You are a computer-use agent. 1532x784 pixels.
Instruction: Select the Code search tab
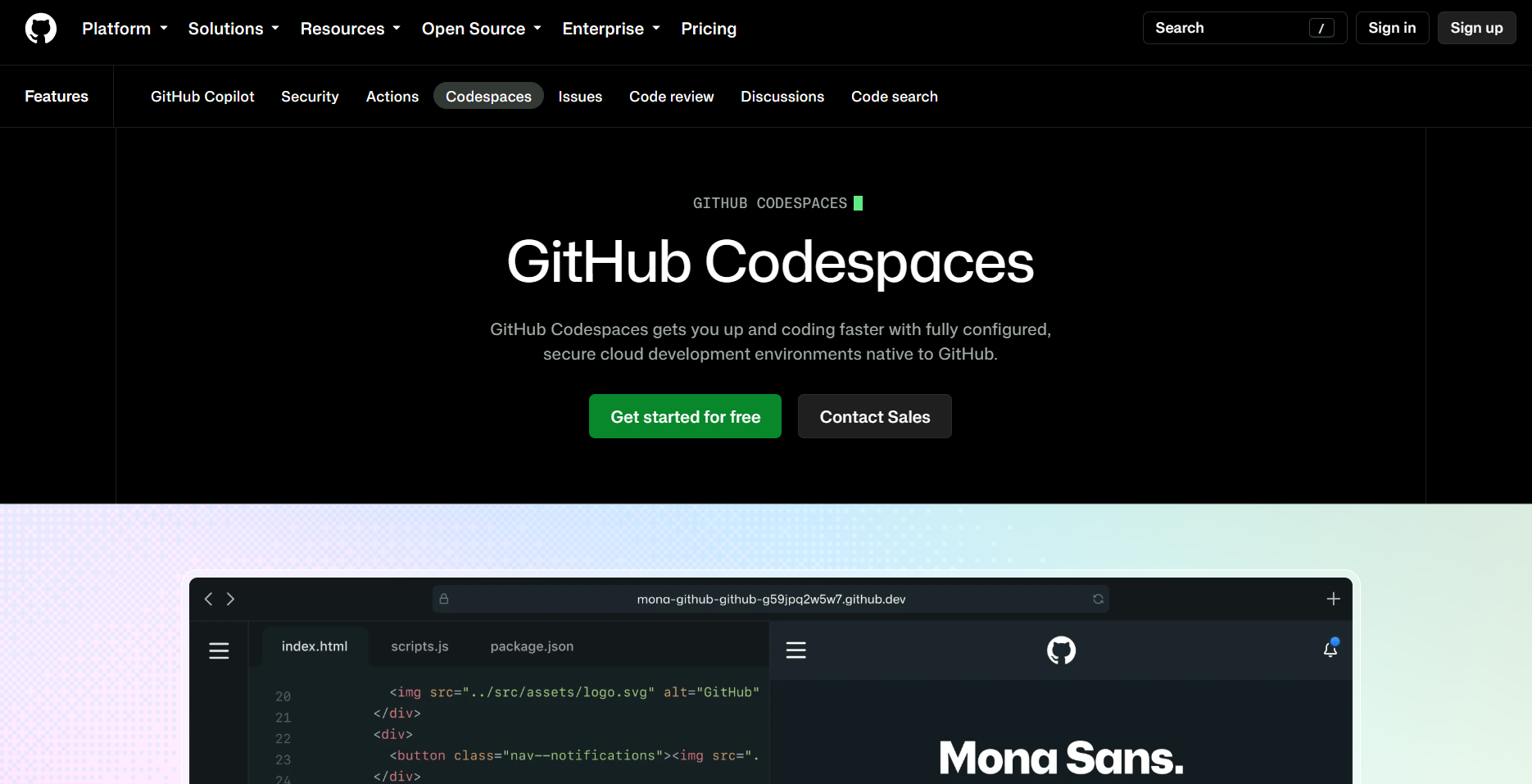pos(895,97)
